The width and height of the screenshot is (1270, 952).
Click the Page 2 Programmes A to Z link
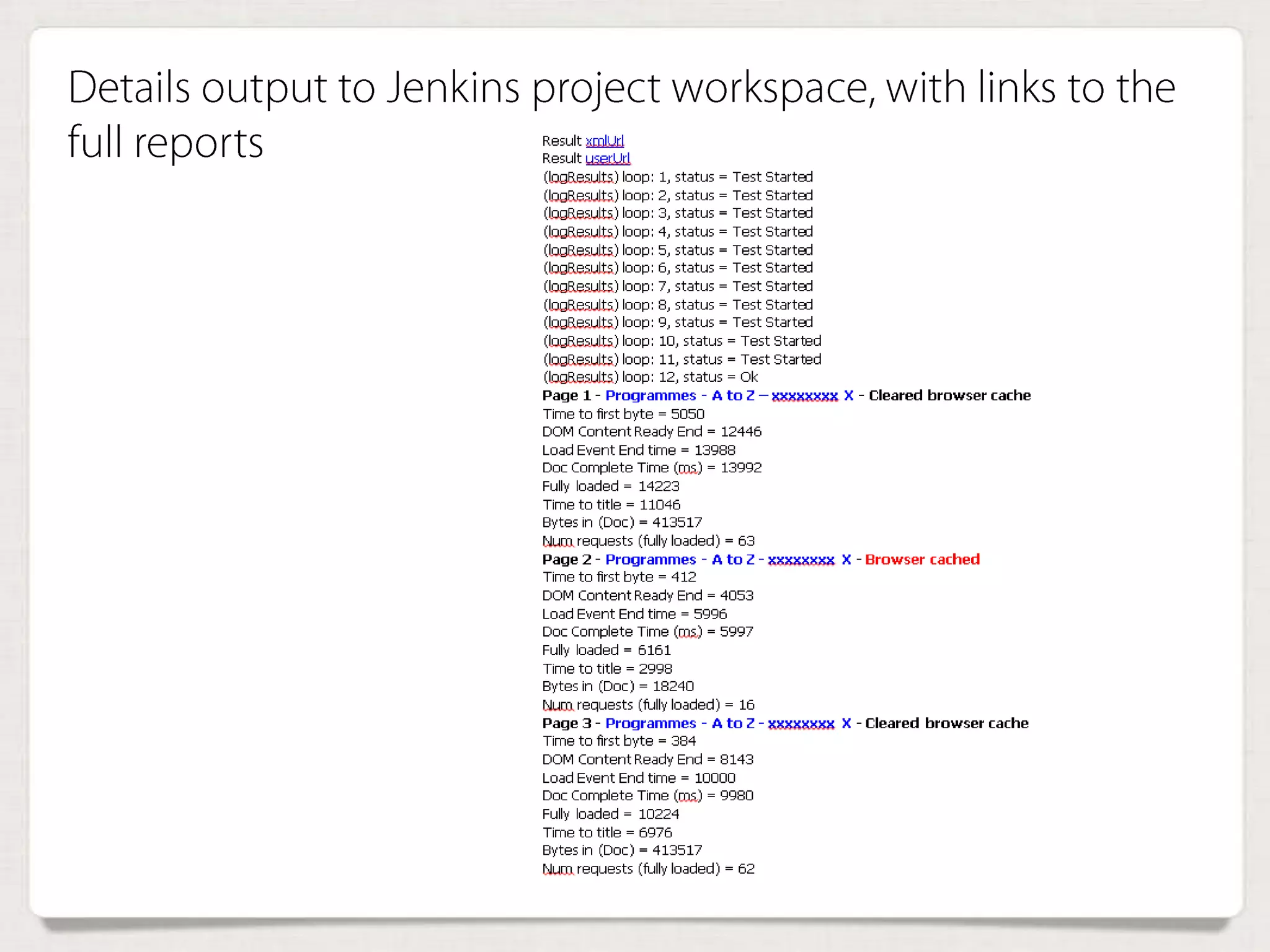click(x=728, y=560)
